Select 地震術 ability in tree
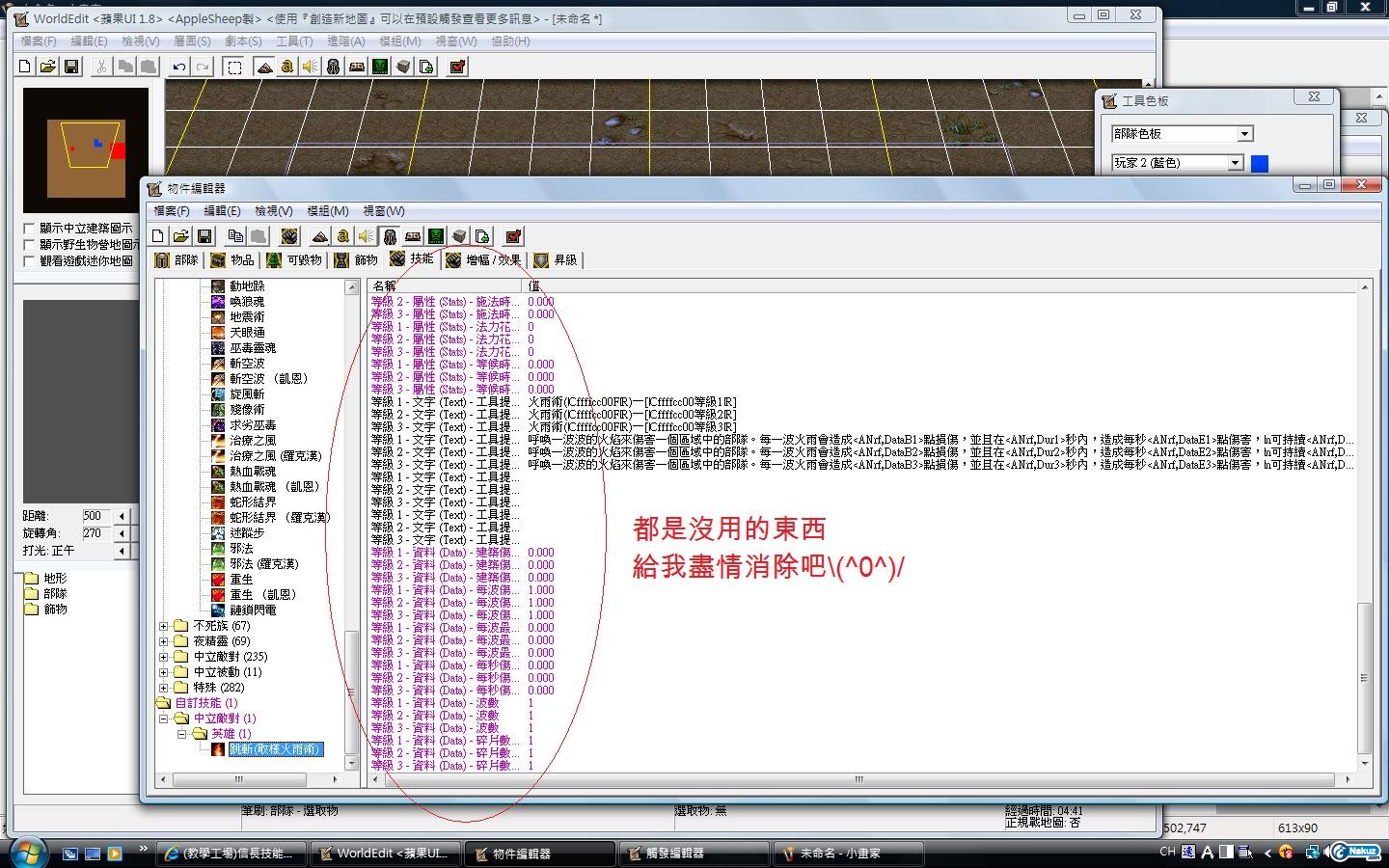 click(247, 317)
